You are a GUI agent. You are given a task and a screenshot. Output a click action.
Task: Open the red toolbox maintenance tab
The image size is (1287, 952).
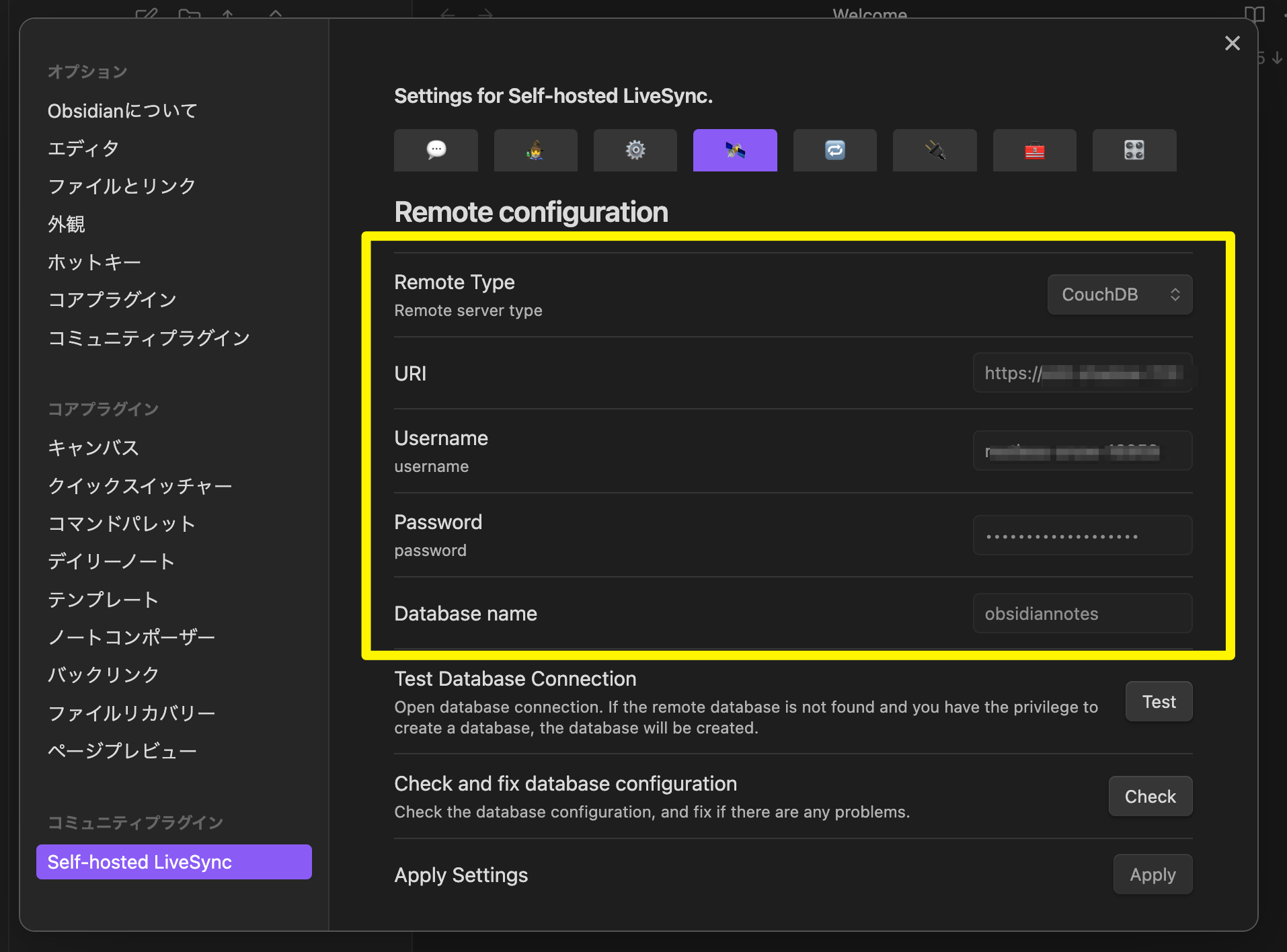(x=1034, y=150)
